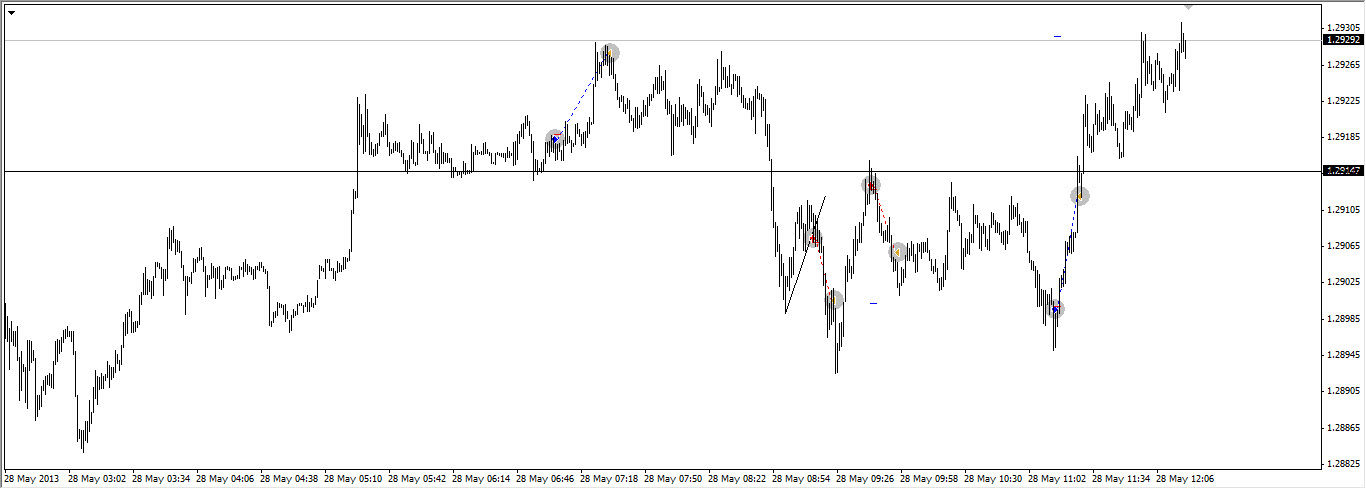Click the "28 May 08:22" time label
This screenshot has width=1366, height=489.
point(738,479)
